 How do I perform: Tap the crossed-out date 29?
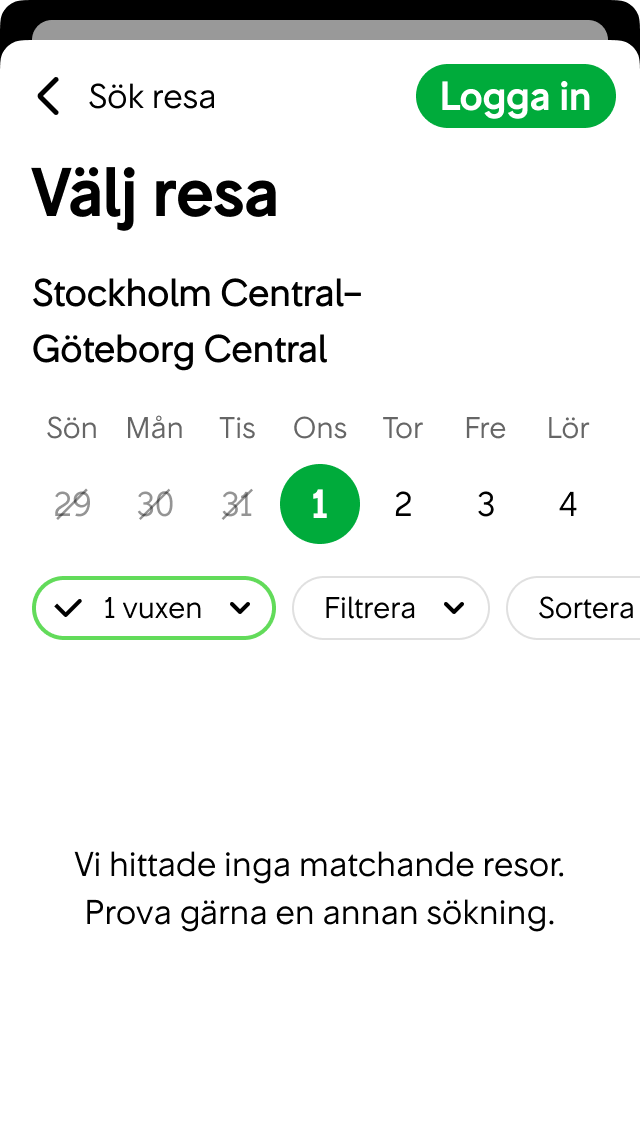tap(71, 504)
